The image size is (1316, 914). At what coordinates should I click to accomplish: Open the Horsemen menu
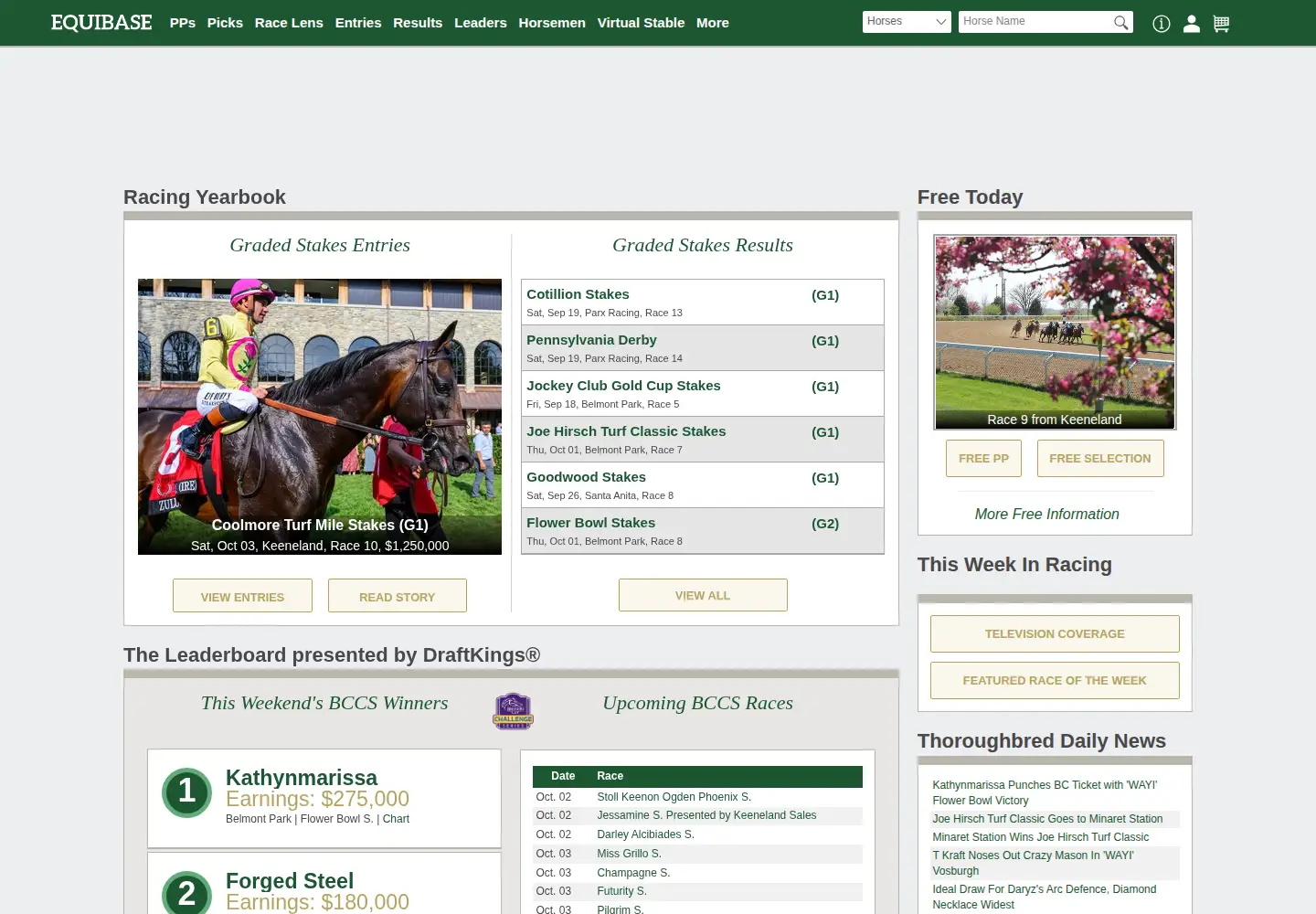tap(552, 23)
